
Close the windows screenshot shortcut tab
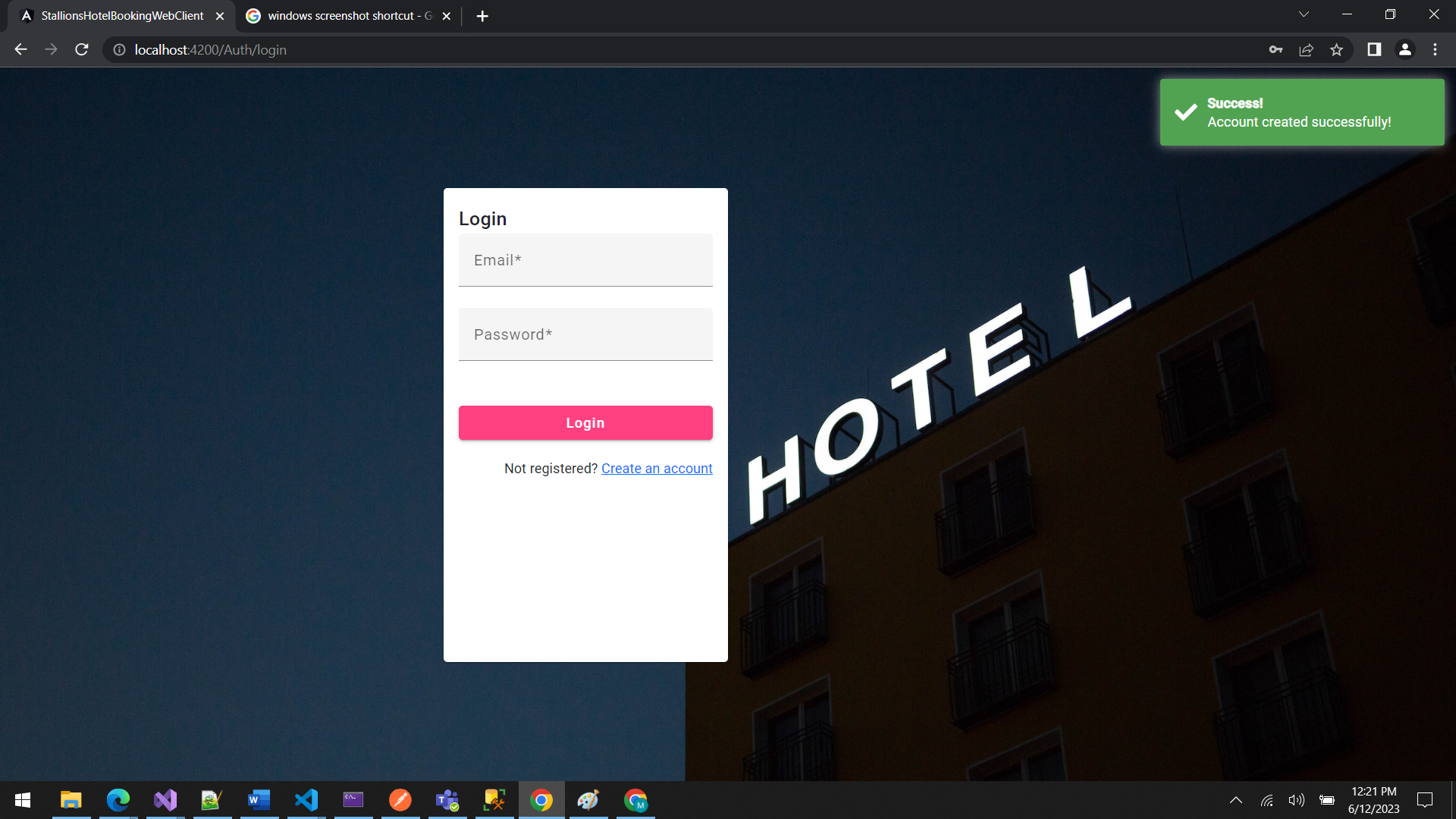click(447, 16)
